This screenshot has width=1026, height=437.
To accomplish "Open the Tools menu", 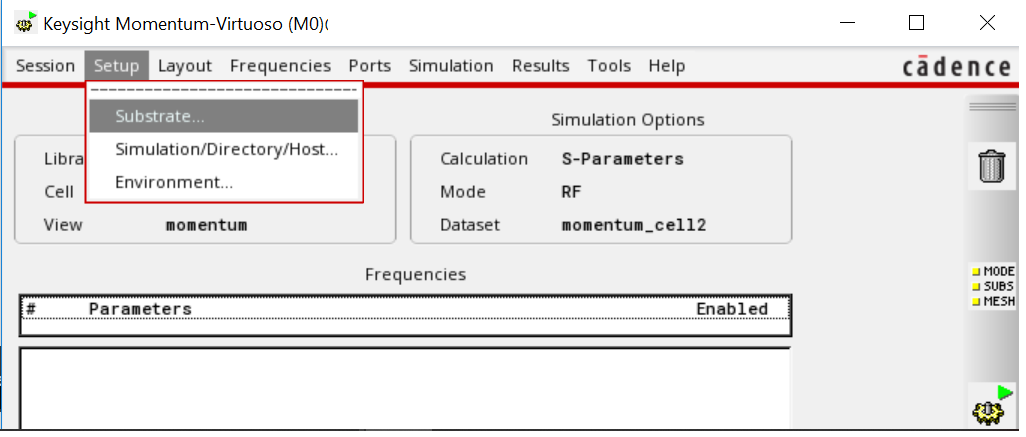I will [x=609, y=66].
